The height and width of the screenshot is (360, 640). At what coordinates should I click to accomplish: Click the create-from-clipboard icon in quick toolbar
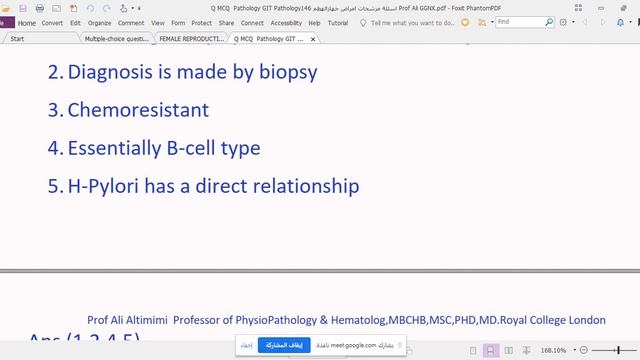tap(73, 8)
